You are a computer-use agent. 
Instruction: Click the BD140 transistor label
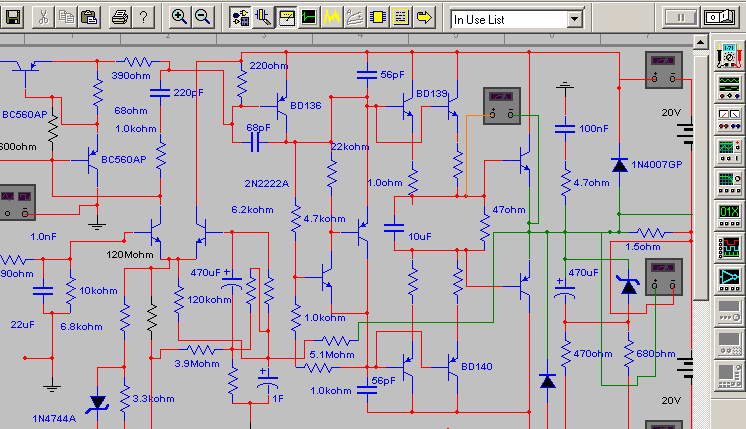click(x=477, y=367)
